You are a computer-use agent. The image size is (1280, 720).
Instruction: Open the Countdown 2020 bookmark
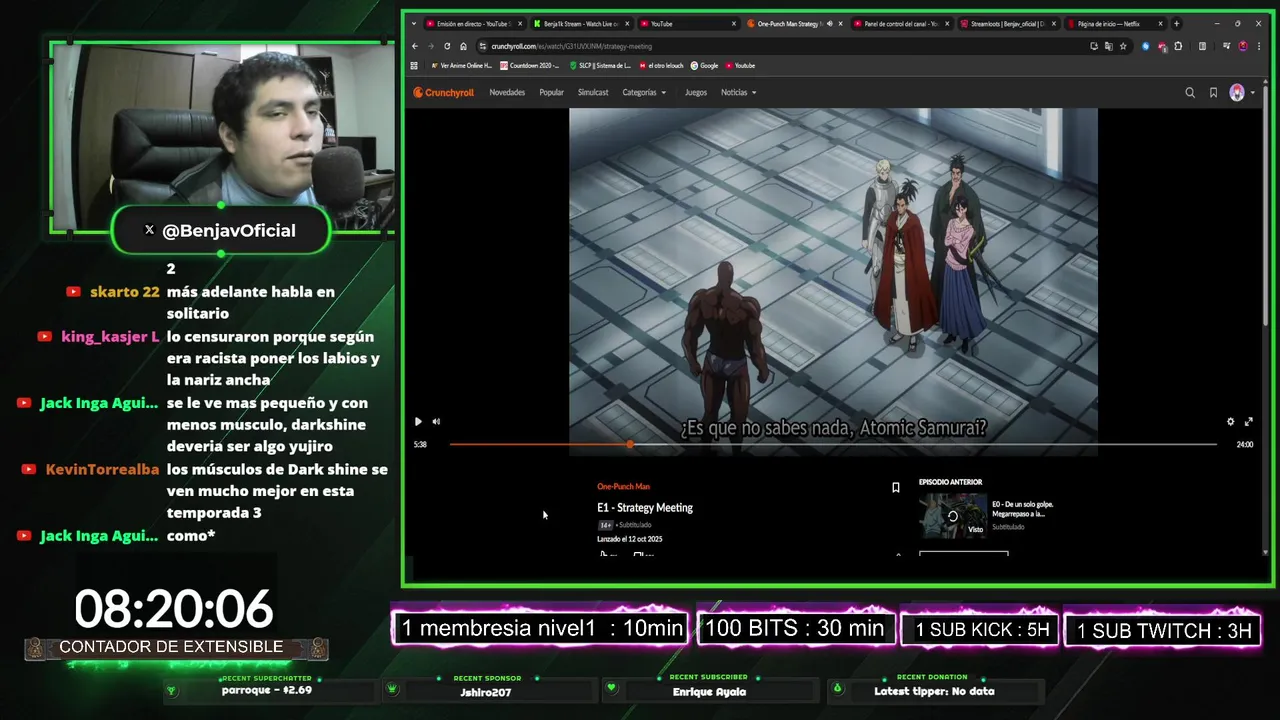coord(530,65)
